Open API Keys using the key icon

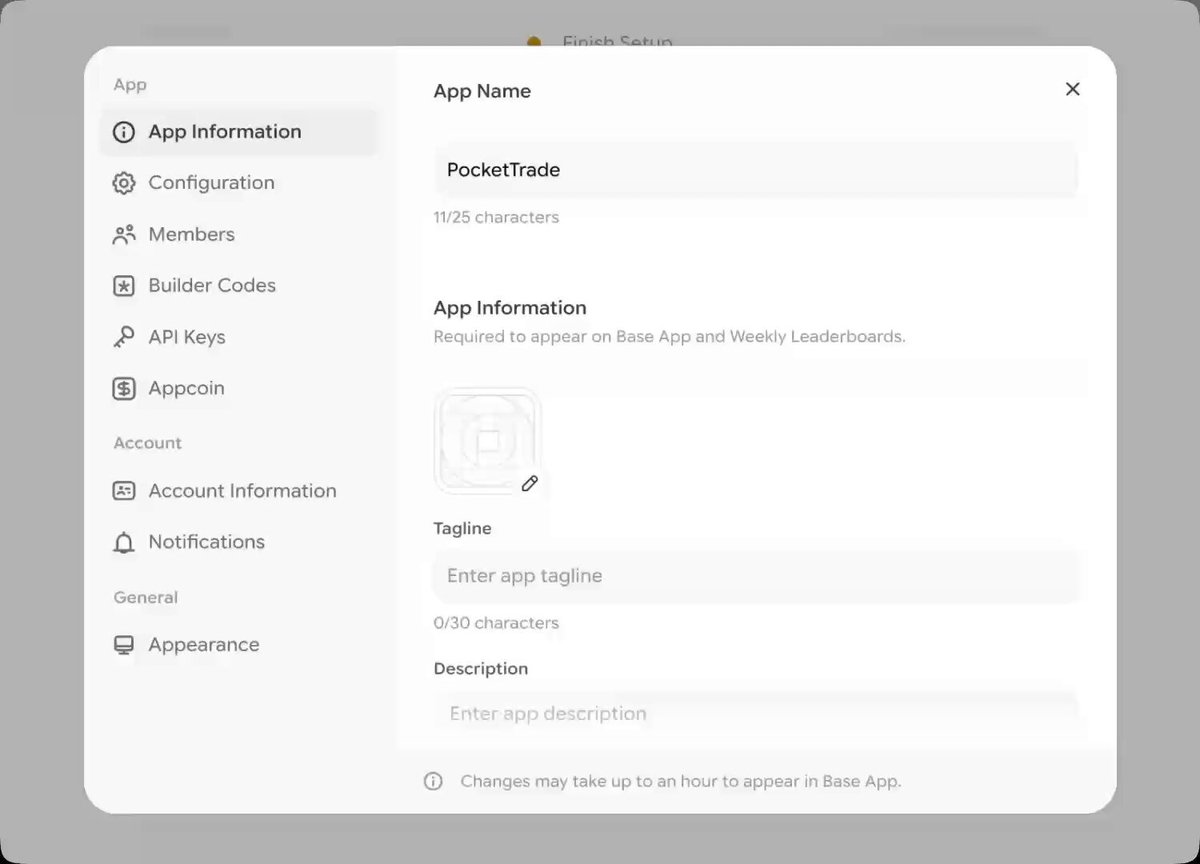click(124, 338)
